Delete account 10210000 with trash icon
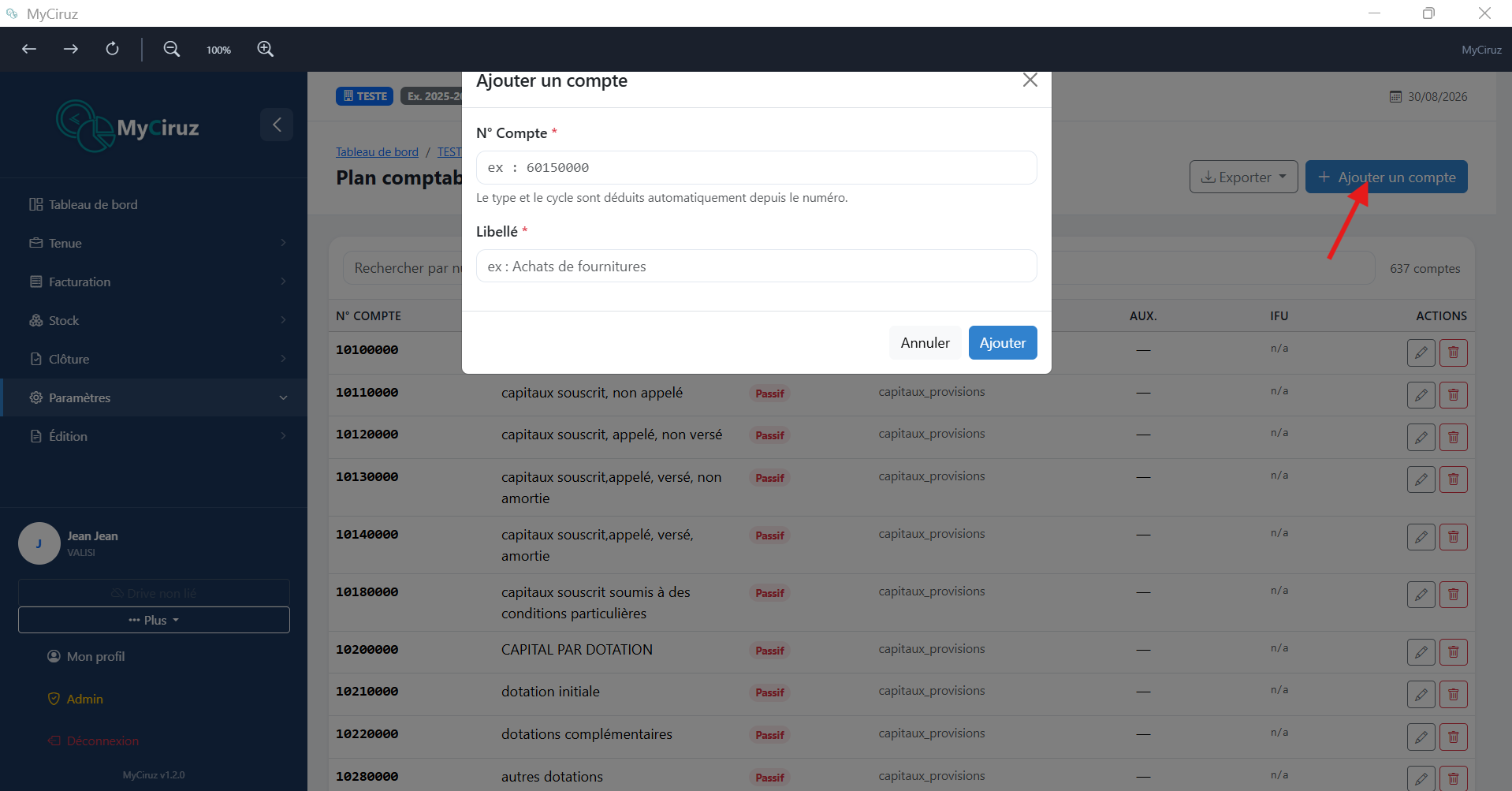Screen dimensions: 1512x791 tap(1453, 694)
